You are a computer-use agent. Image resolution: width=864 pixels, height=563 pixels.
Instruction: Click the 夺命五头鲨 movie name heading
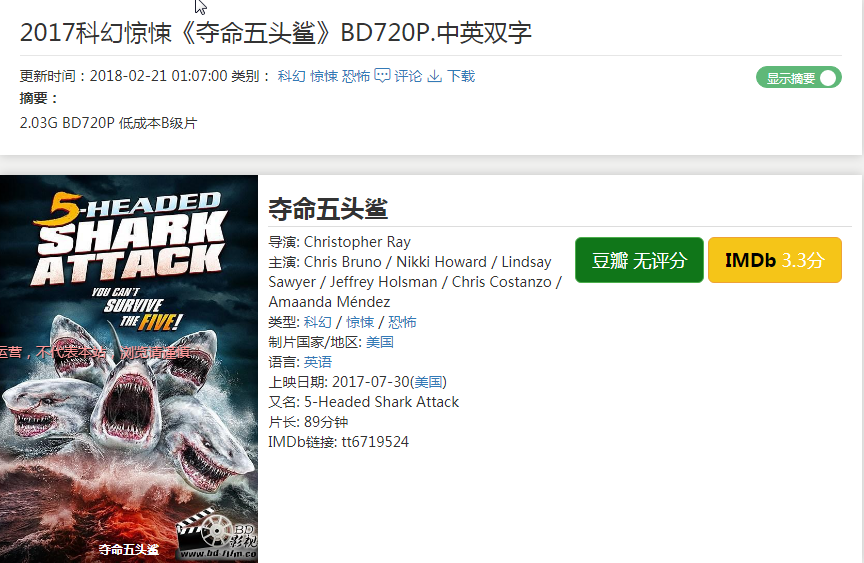[x=328, y=209]
